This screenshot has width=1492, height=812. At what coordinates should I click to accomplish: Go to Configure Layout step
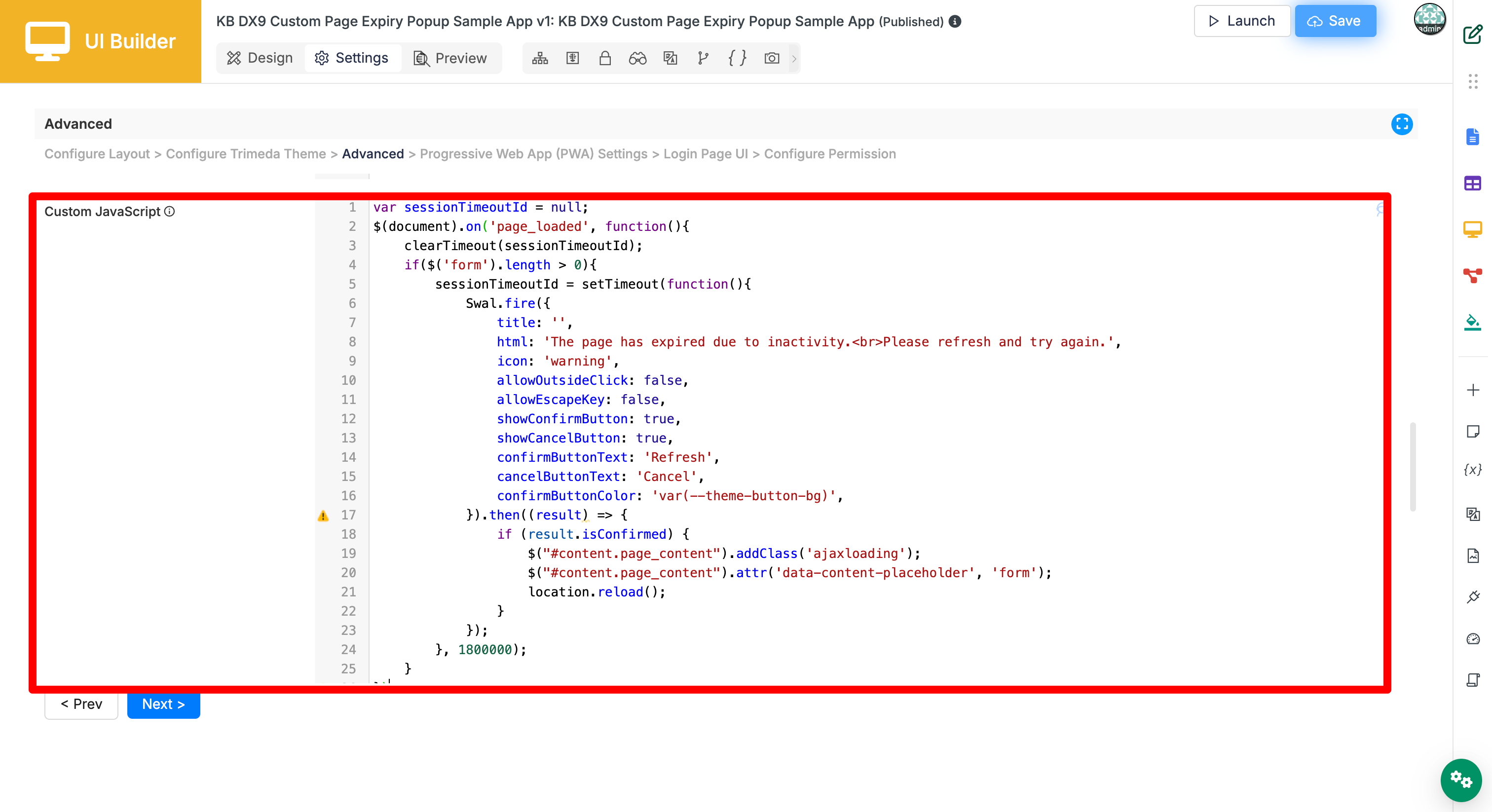pyautogui.click(x=97, y=154)
